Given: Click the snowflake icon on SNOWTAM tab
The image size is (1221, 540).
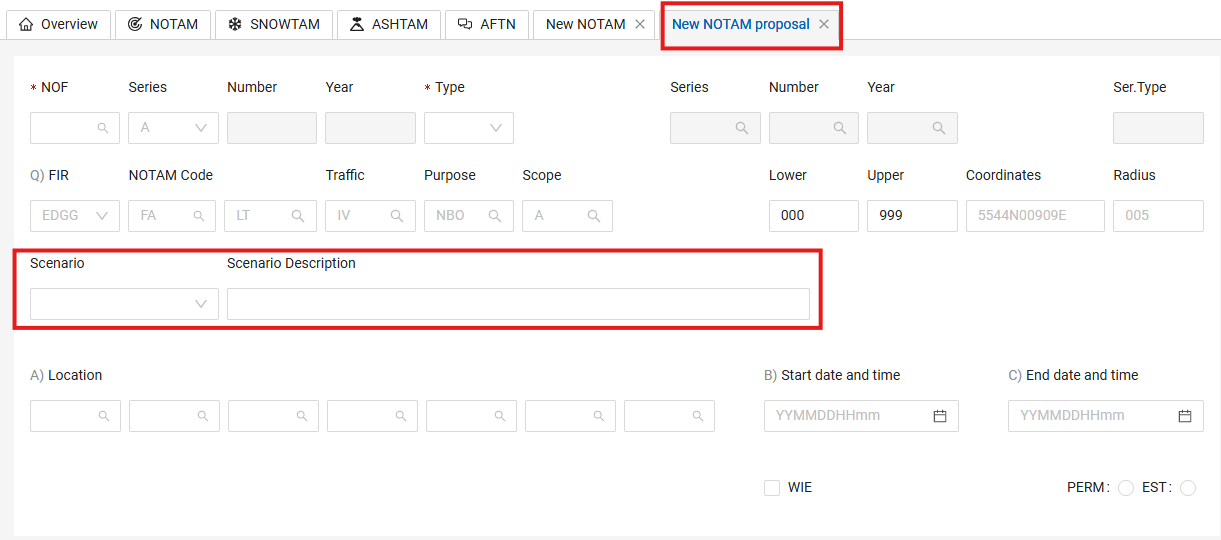Looking at the screenshot, I should tap(235, 24).
